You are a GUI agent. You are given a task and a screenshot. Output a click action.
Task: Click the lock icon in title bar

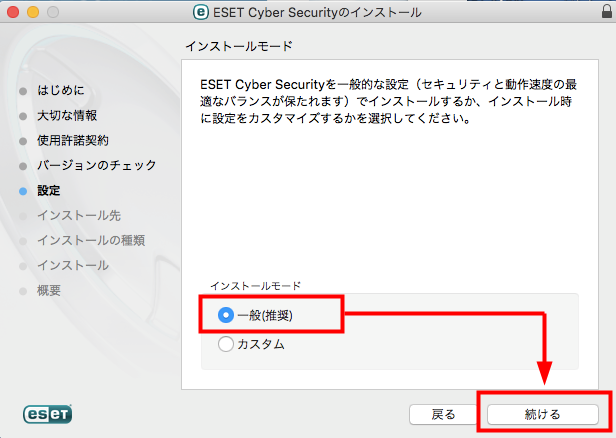click(607, 11)
